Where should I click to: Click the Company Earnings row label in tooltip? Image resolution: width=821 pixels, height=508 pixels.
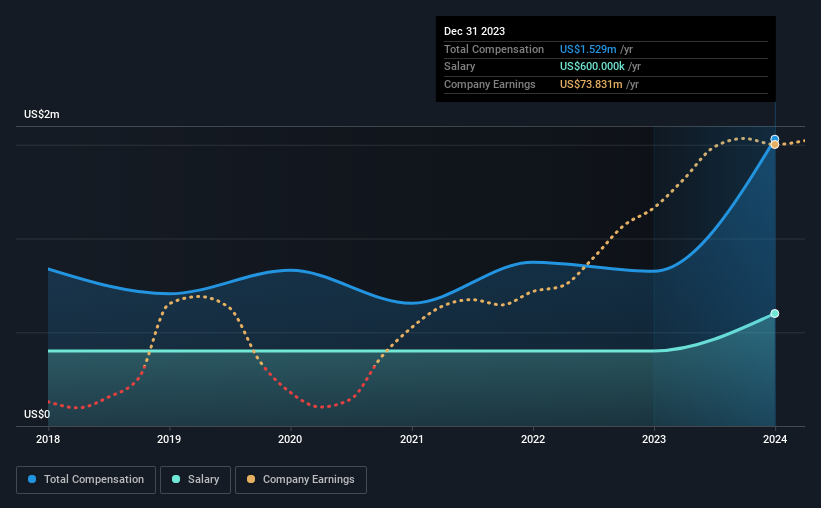tap(490, 84)
